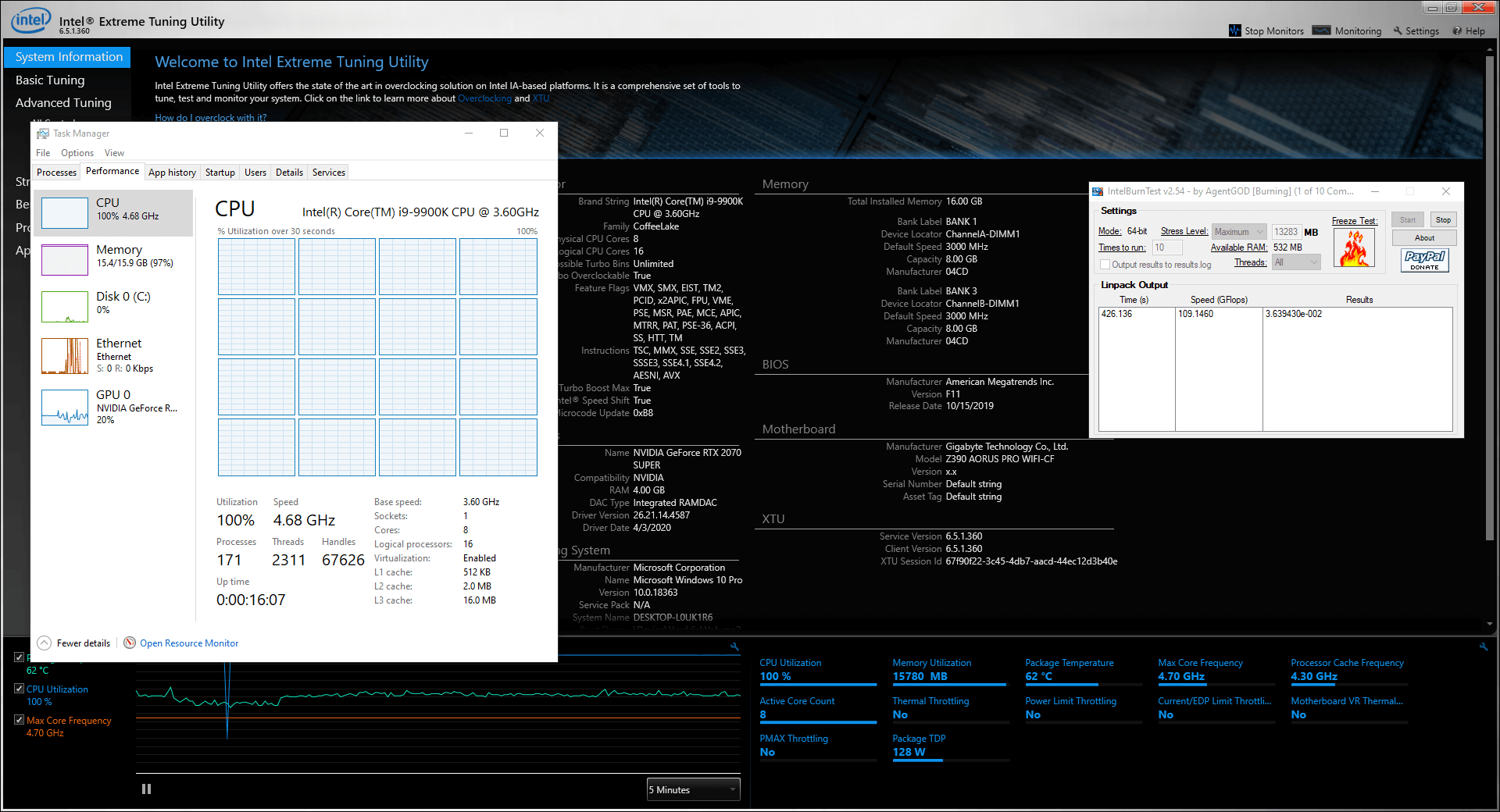This screenshot has height=812, width=1500.
Task: Click the Monitoring graph icon
Action: pyautogui.click(x=1321, y=30)
